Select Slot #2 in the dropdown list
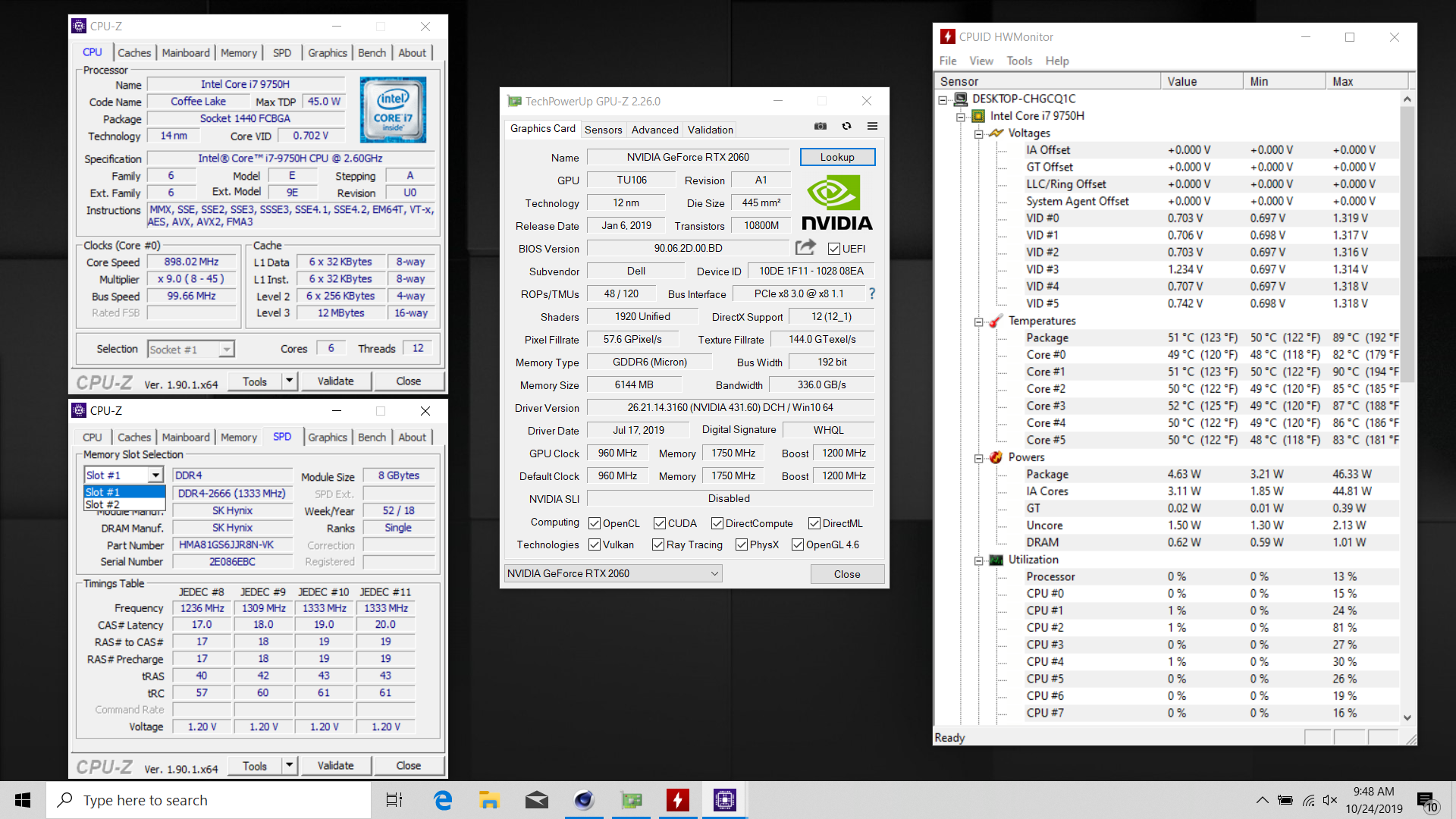The image size is (1456, 819). click(x=124, y=504)
